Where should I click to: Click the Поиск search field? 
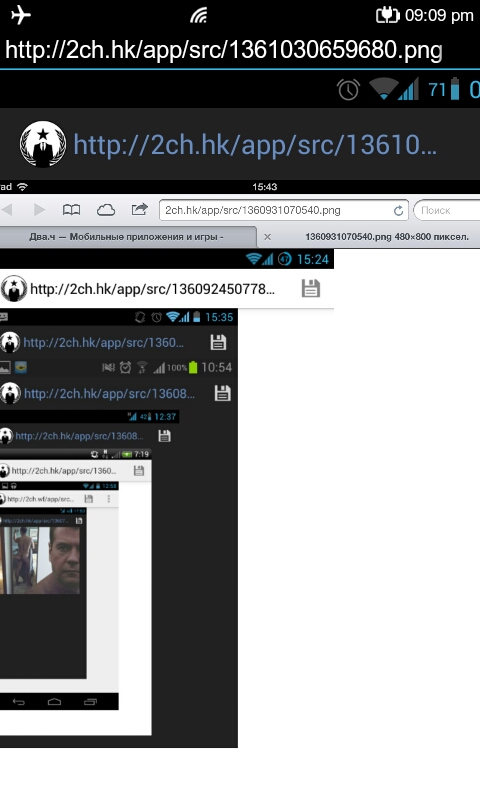tap(447, 210)
